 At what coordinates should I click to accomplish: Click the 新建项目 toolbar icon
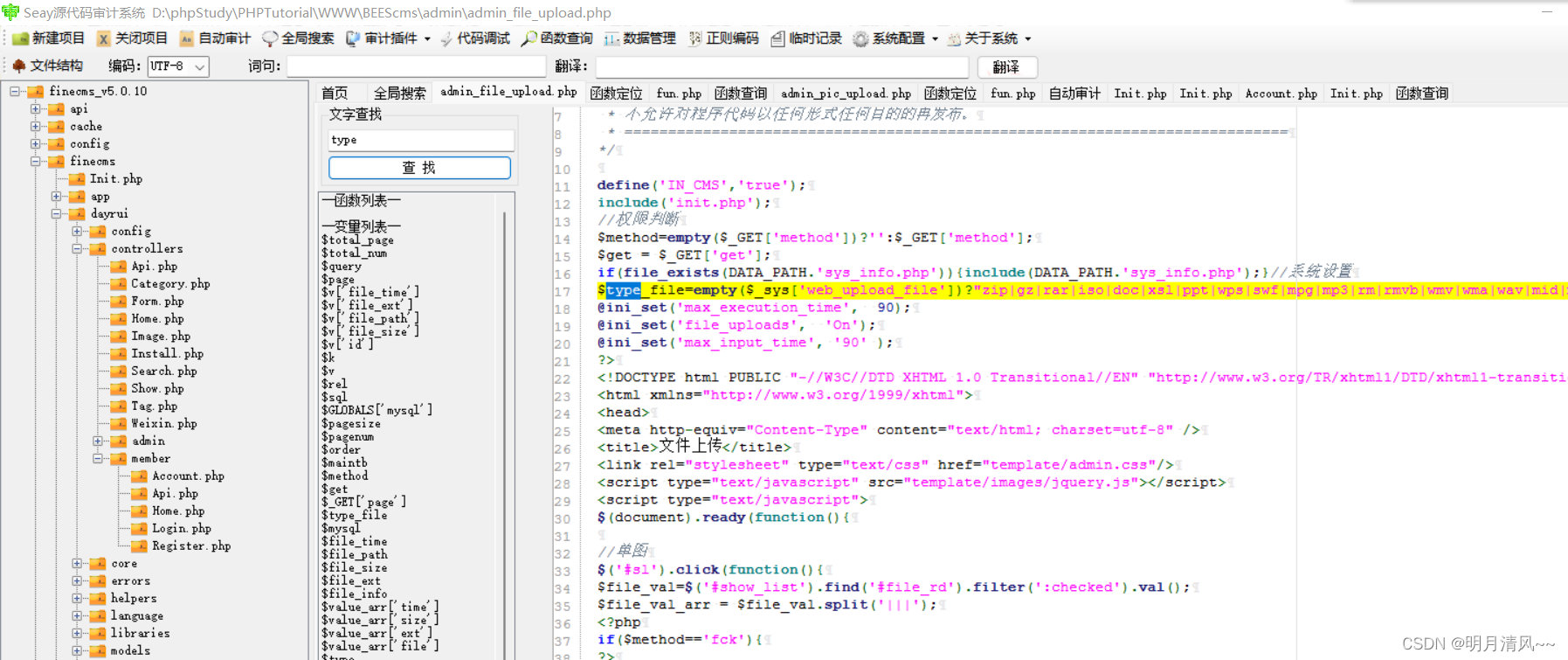tap(20, 38)
